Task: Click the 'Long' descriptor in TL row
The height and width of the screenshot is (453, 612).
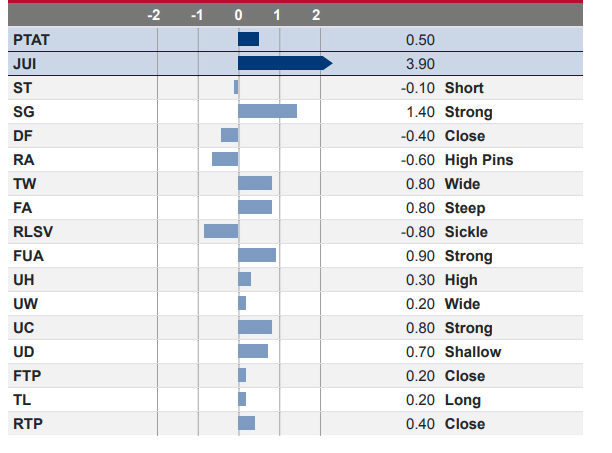Action: pos(463,399)
